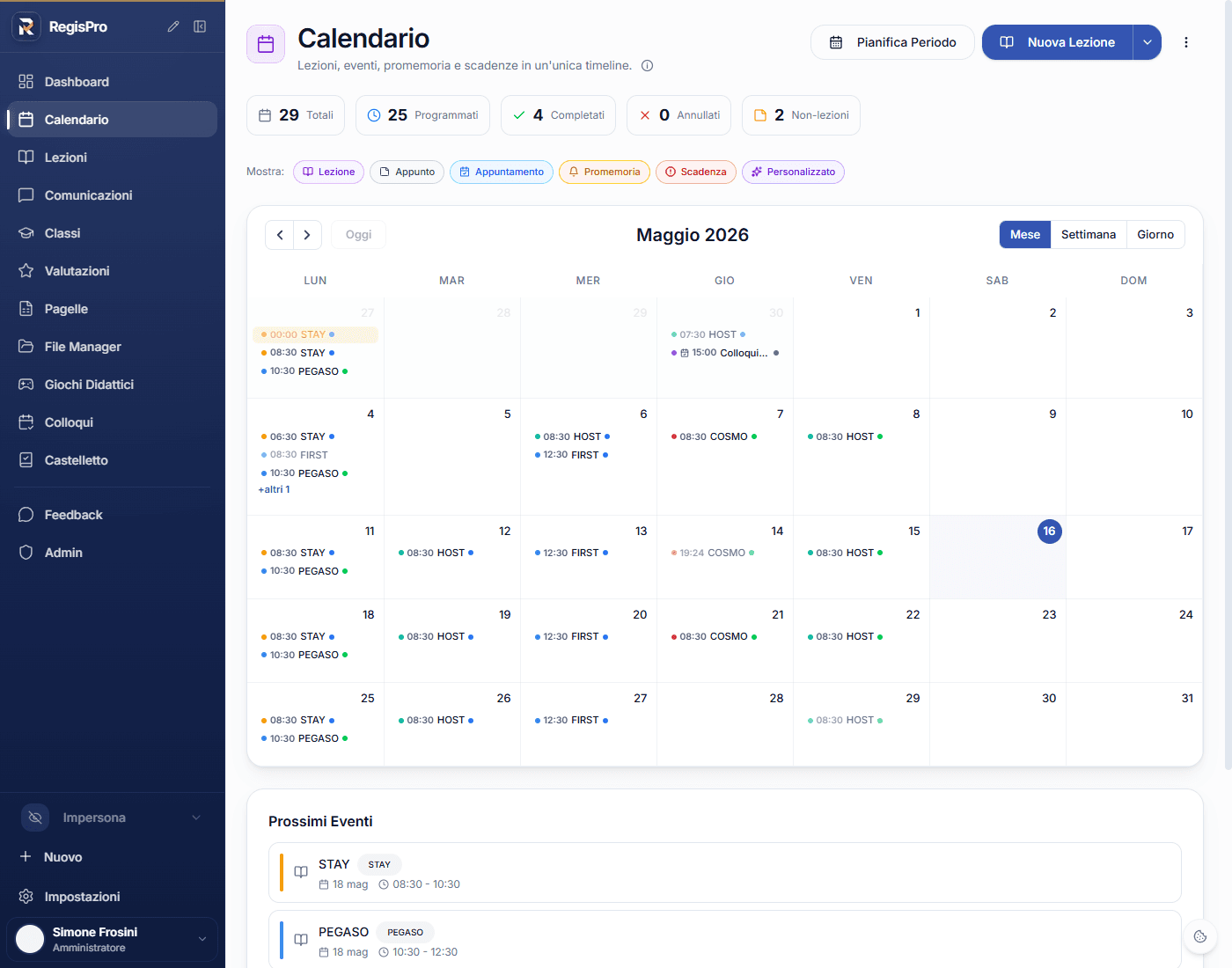The height and width of the screenshot is (968, 1232).
Task: Click the info icon beside the subtitle
Action: coord(647,65)
